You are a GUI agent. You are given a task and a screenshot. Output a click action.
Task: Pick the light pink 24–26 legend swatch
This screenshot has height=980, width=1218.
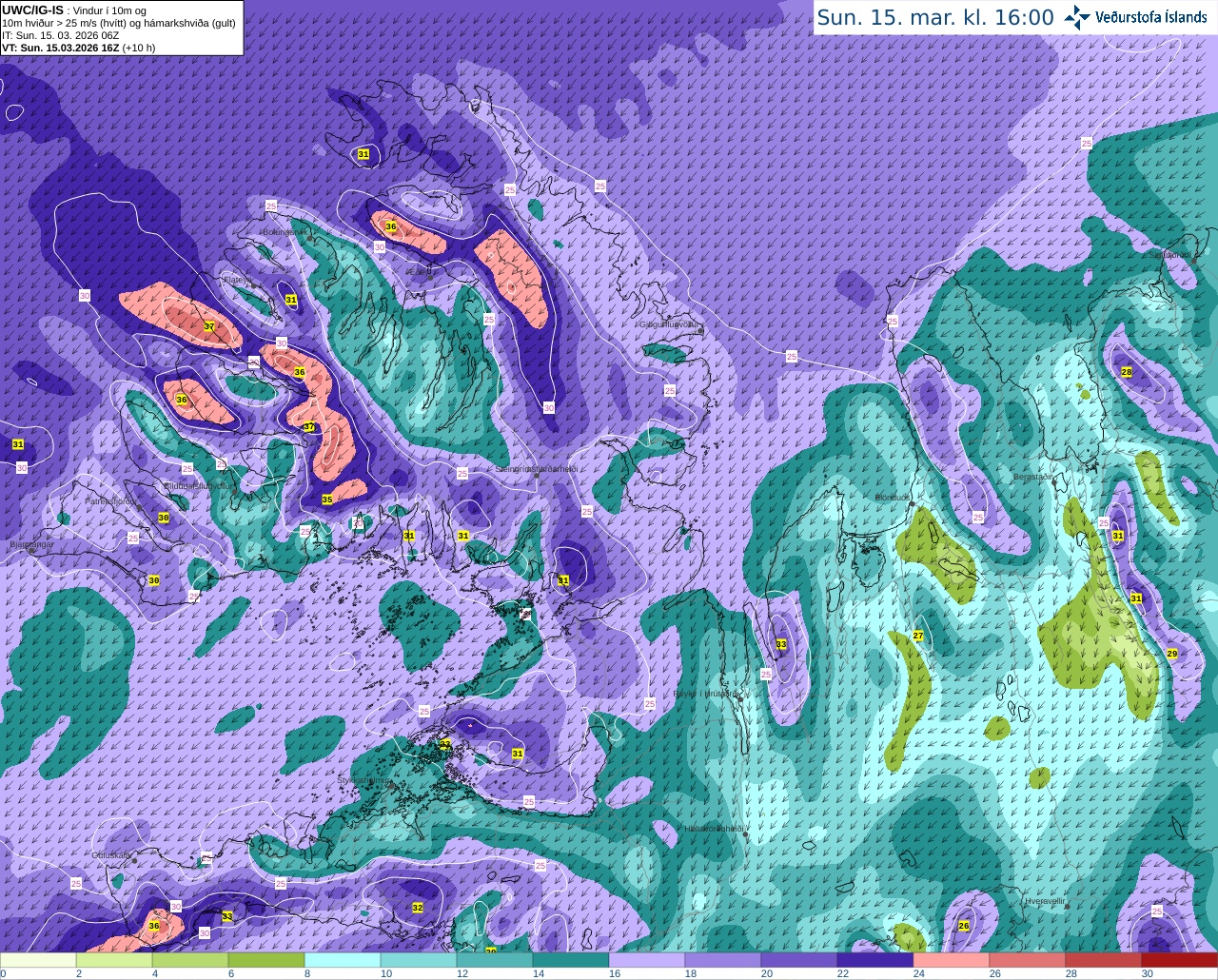(x=952, y=960)
